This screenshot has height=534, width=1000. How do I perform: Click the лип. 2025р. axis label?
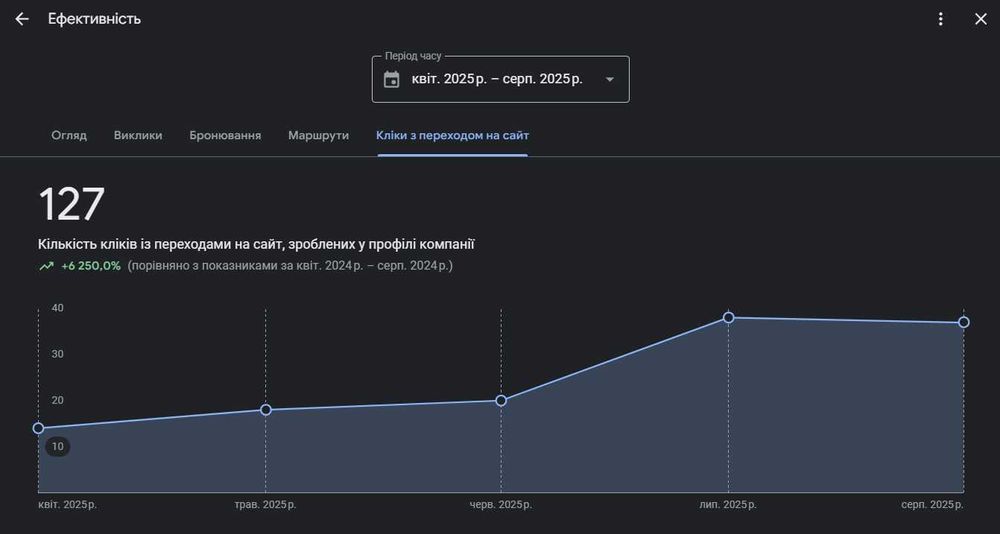pyautogui.click(x=728, y=505)
